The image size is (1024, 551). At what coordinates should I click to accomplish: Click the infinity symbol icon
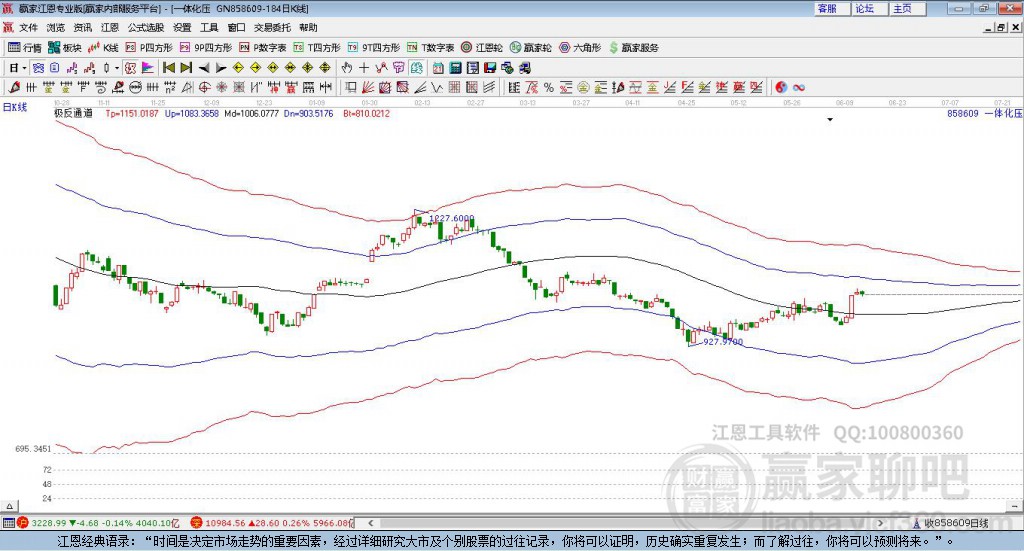pyautogui.click(x=799, y=87)
